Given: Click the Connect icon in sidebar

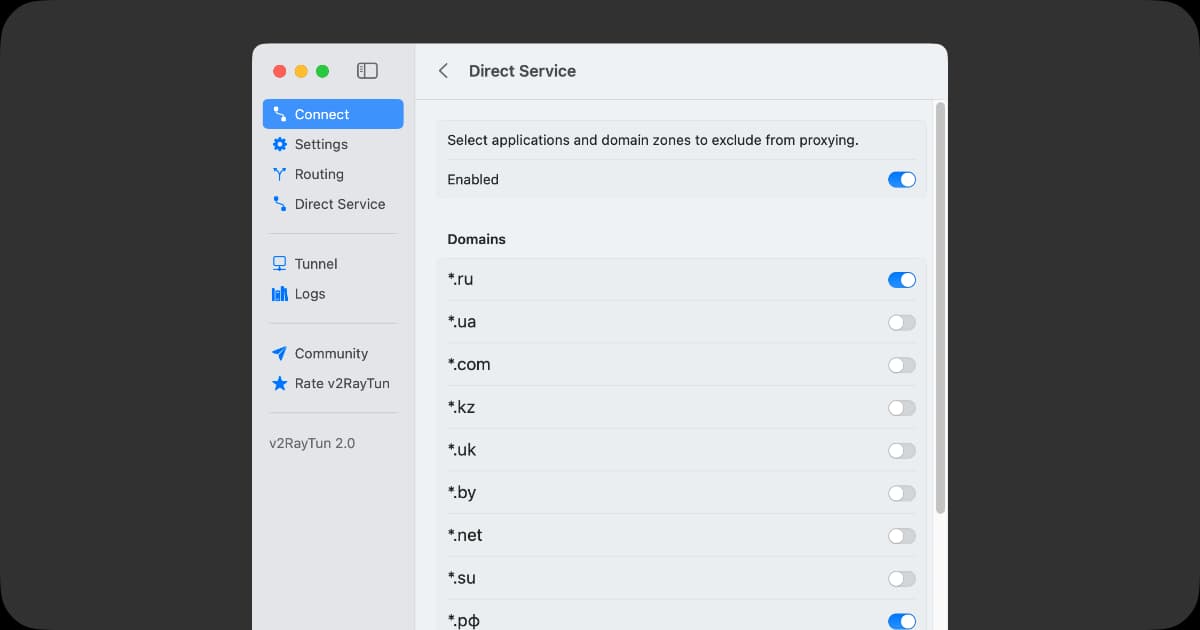Looking at the screenshot, I should point(280,114).
